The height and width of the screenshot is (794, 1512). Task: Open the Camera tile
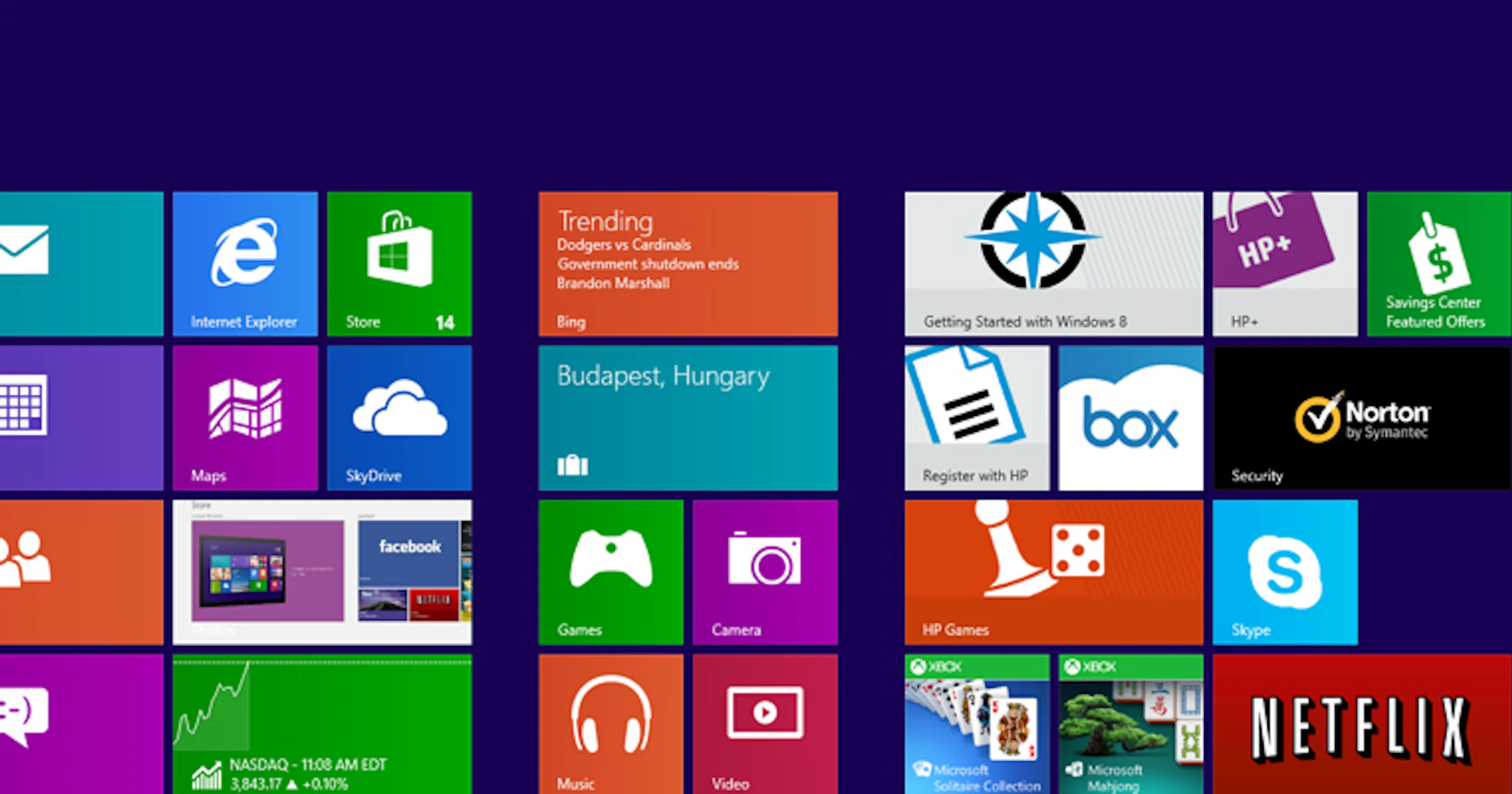pyautogui.click(x=765, y=572)
